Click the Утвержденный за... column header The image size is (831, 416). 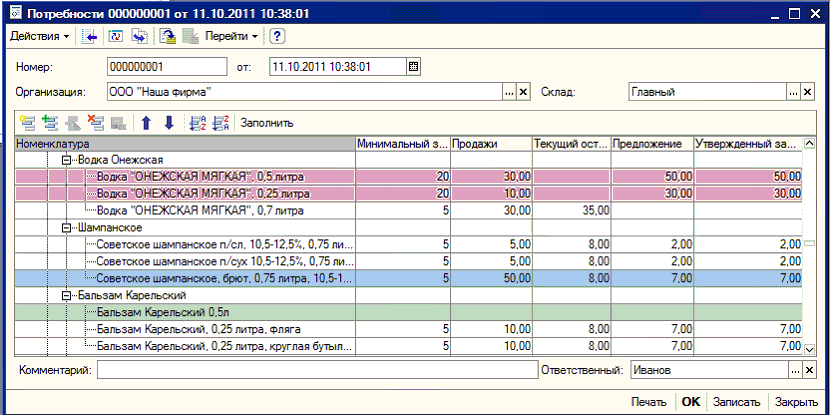tap(748, 144)
